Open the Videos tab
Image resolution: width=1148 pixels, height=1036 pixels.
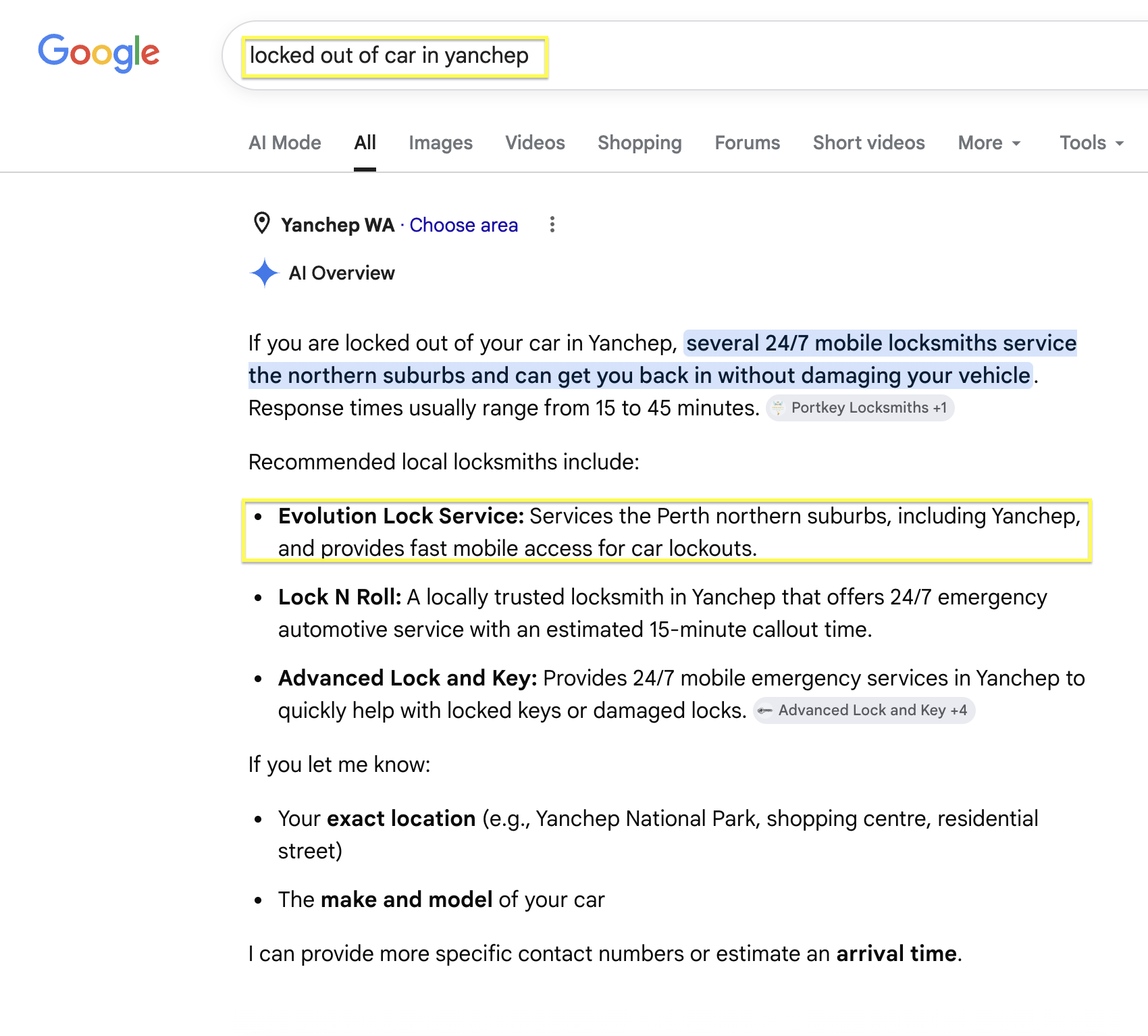coord(535,143)
